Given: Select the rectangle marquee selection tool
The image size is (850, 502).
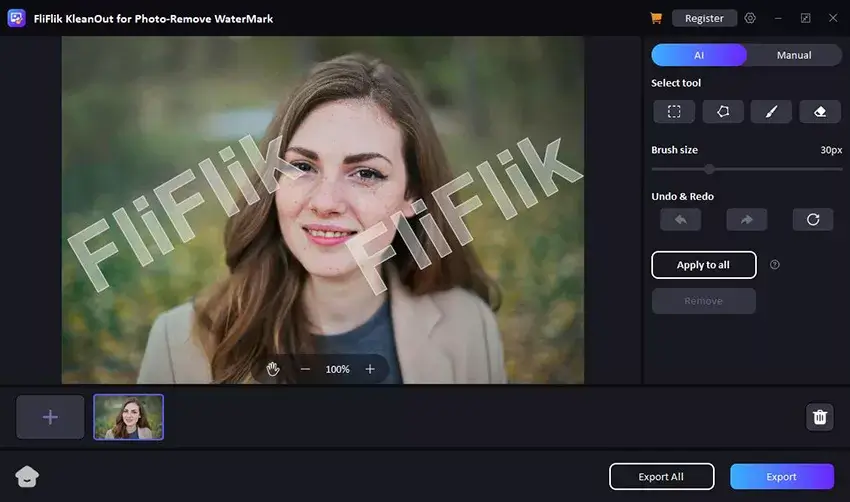Looking at the screenshot, I should pos(674,112).
